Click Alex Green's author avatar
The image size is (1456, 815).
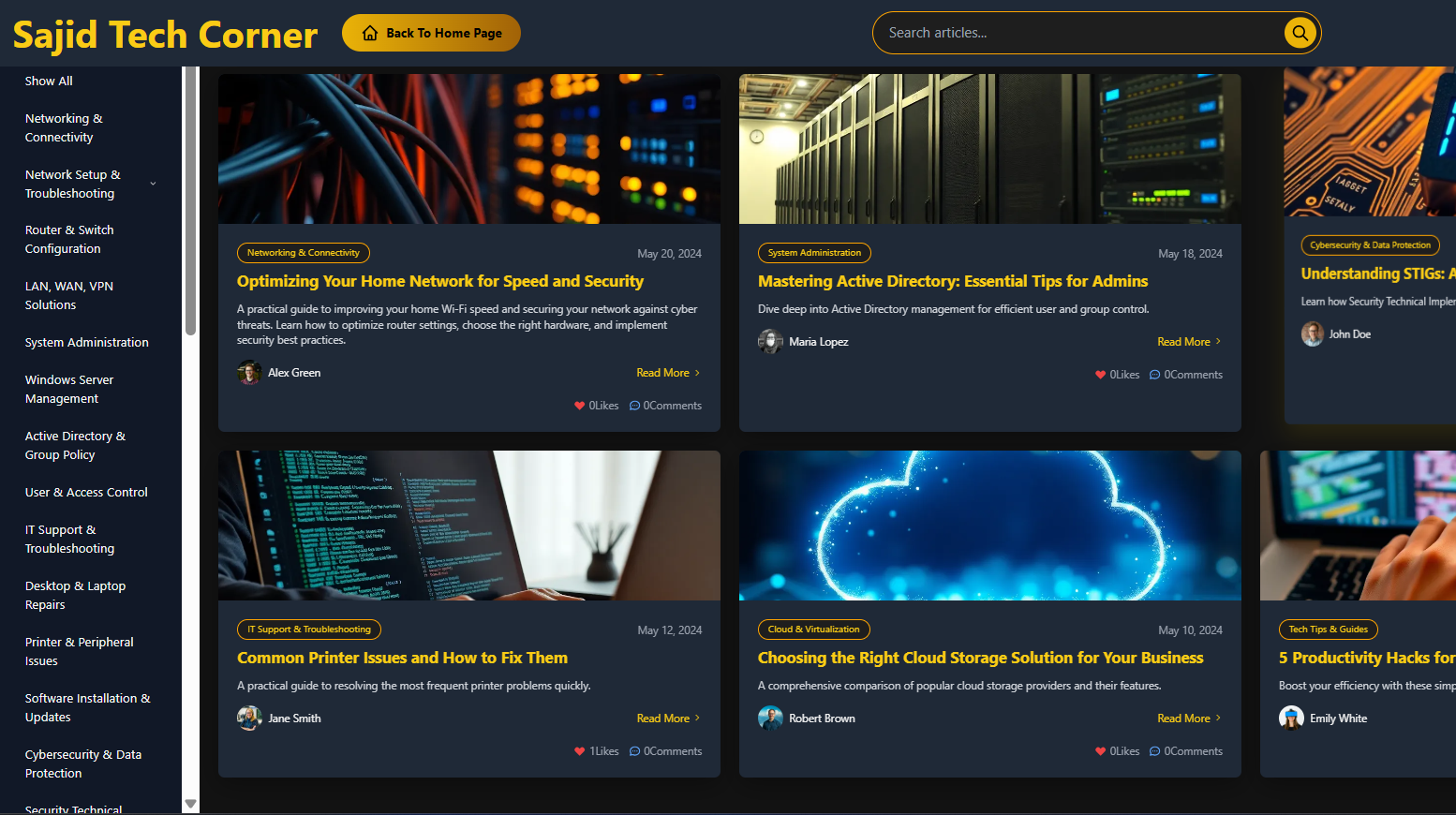tap(249, 373)
